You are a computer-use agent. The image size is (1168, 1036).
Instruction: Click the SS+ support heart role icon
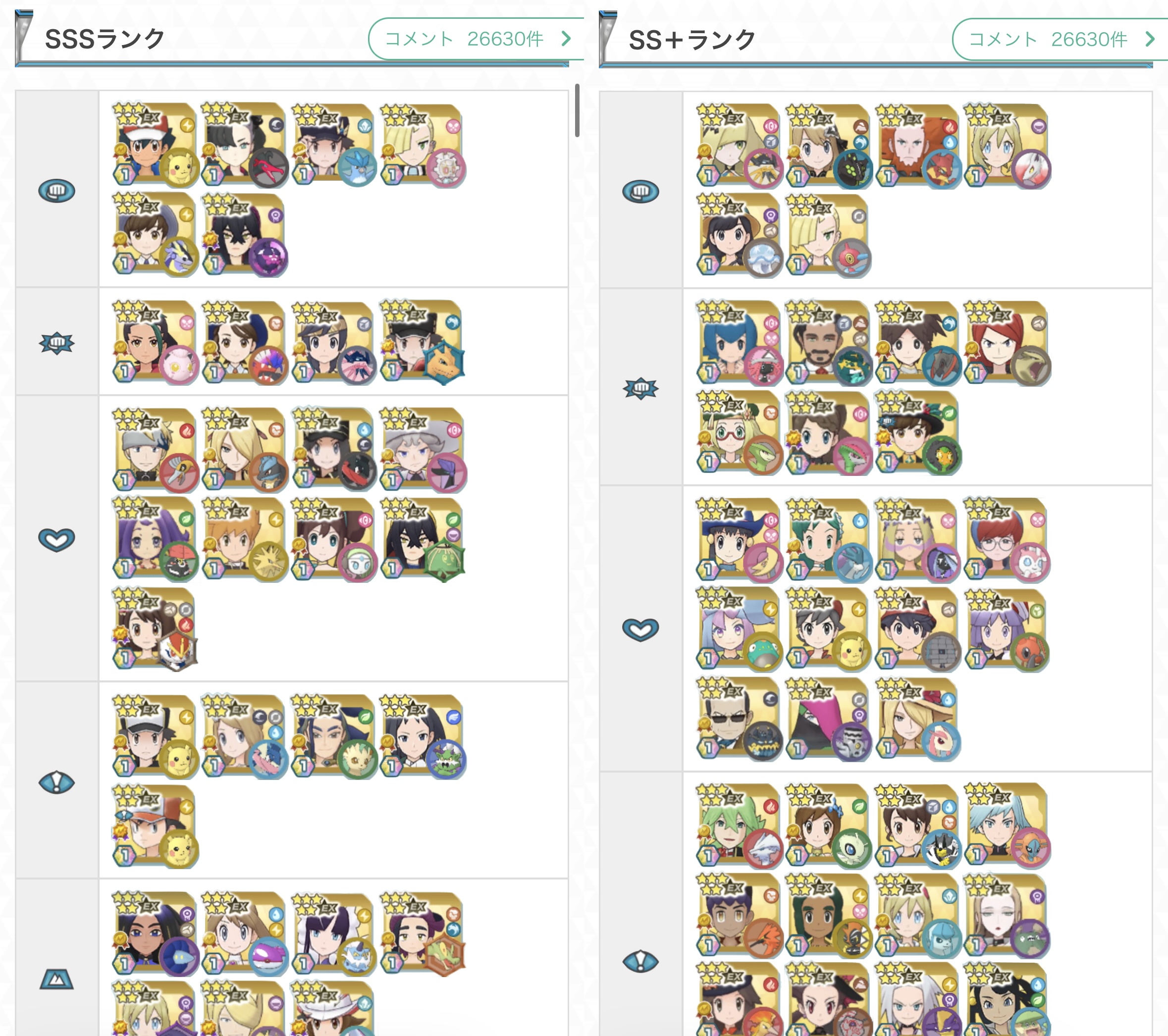(x=640, y=630)
